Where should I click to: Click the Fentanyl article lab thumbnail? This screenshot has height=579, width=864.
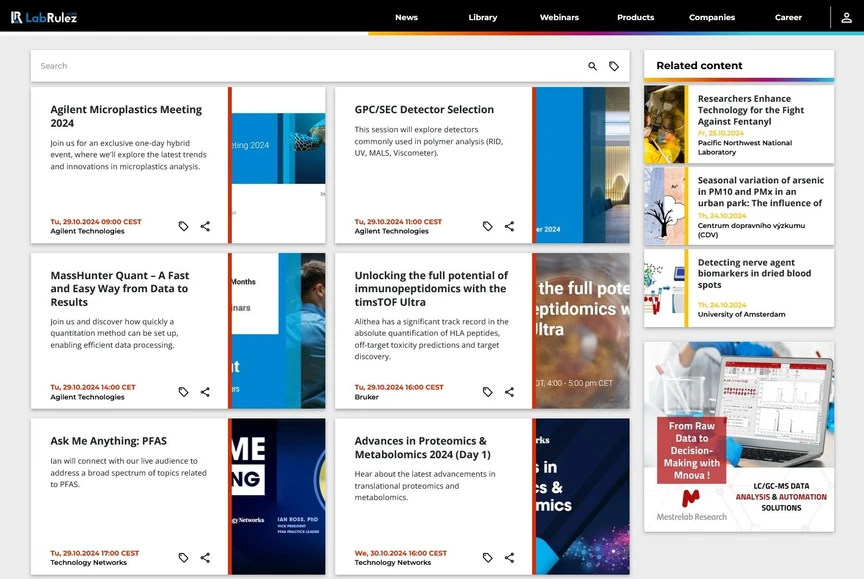(x=664, y=124)
